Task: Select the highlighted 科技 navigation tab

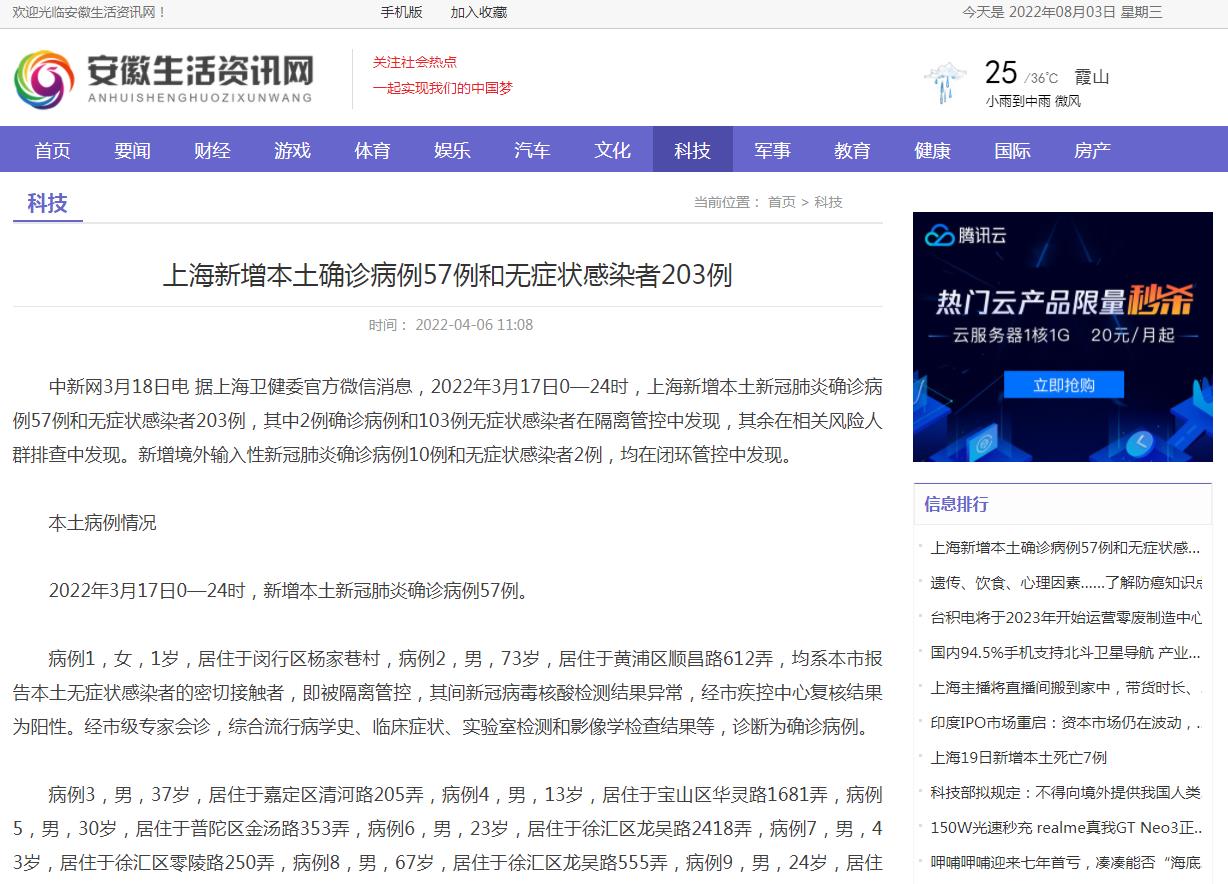Action: (693, 150)
